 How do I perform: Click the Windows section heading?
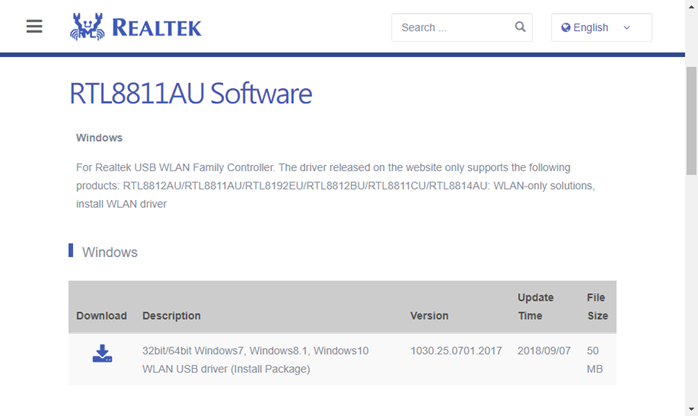(x=110, y=252)
